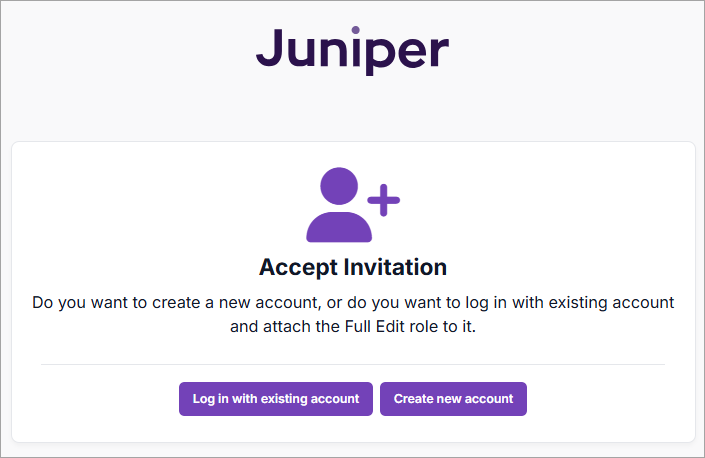The width and height of the screenshot is (705, 458).
Task: Click the line starting "Do you want to create"
Action: 352,301
